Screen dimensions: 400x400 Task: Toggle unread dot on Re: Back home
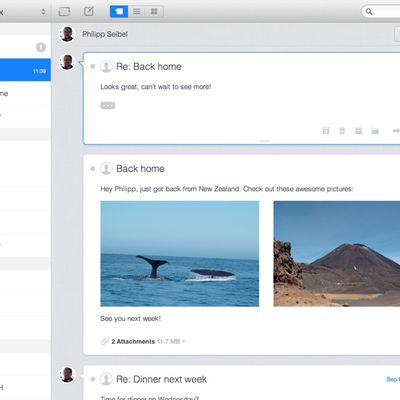(93, 66)
